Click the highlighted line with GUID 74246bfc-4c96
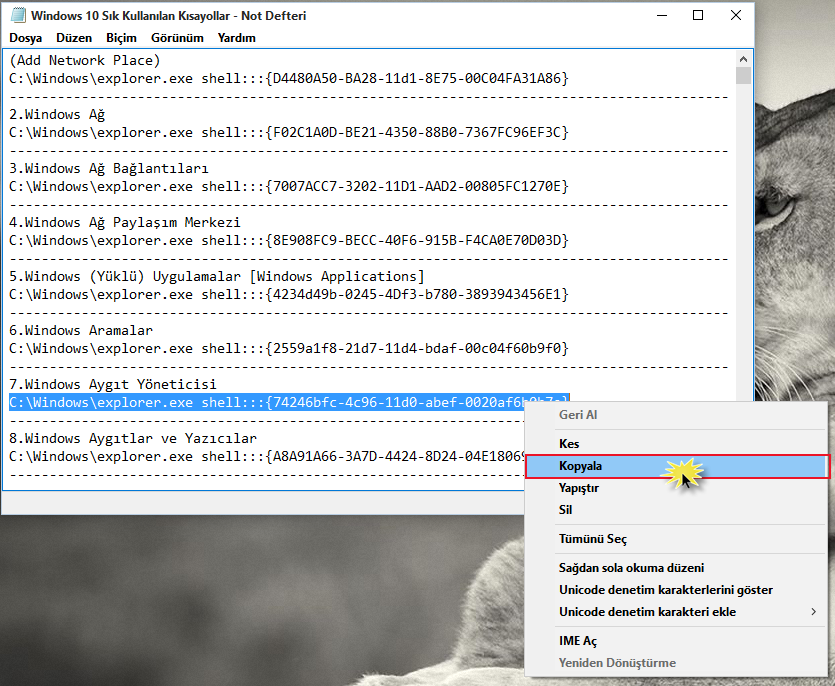This screenshot has height=686, width=835. coord(266,402)
